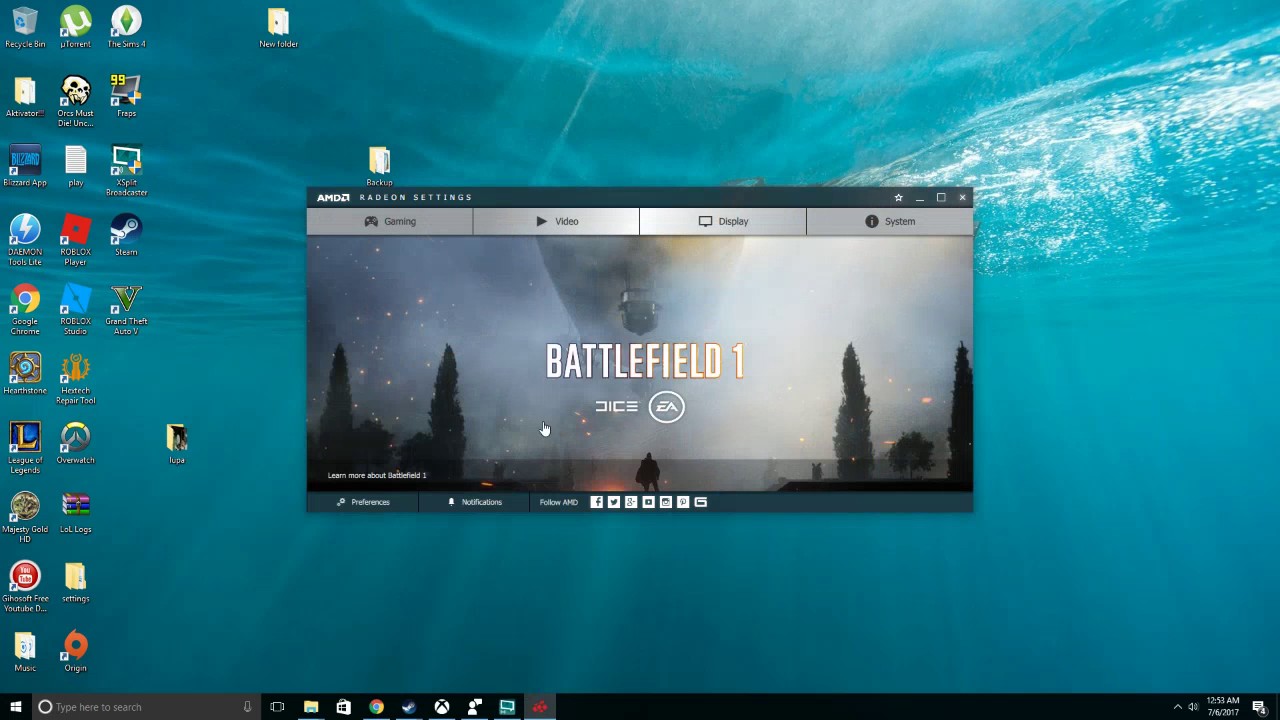Open DAEMON Tools Lite desktop icon

25,240
